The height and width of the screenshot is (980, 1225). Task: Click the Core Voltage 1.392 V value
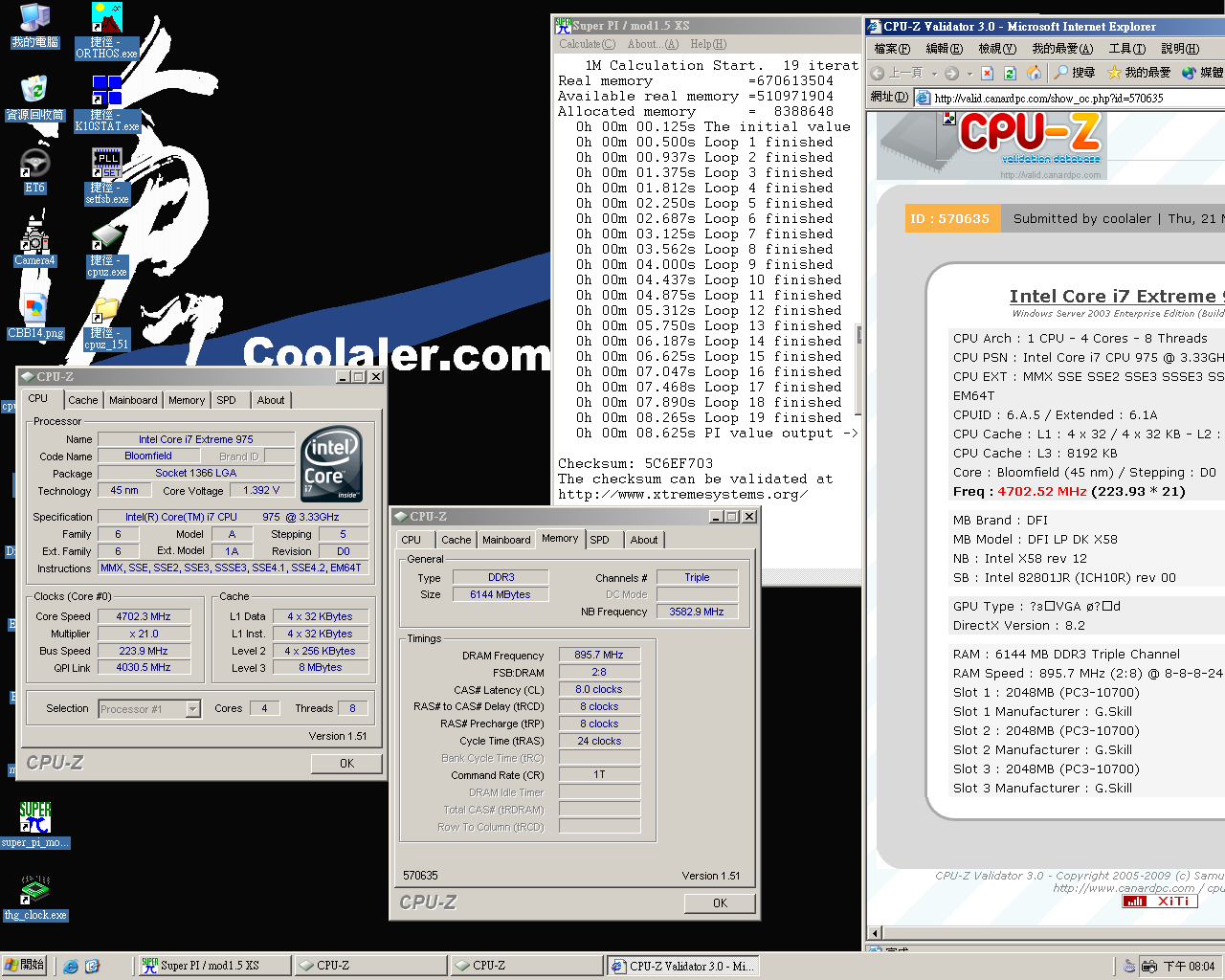click(x=261, y=490)
